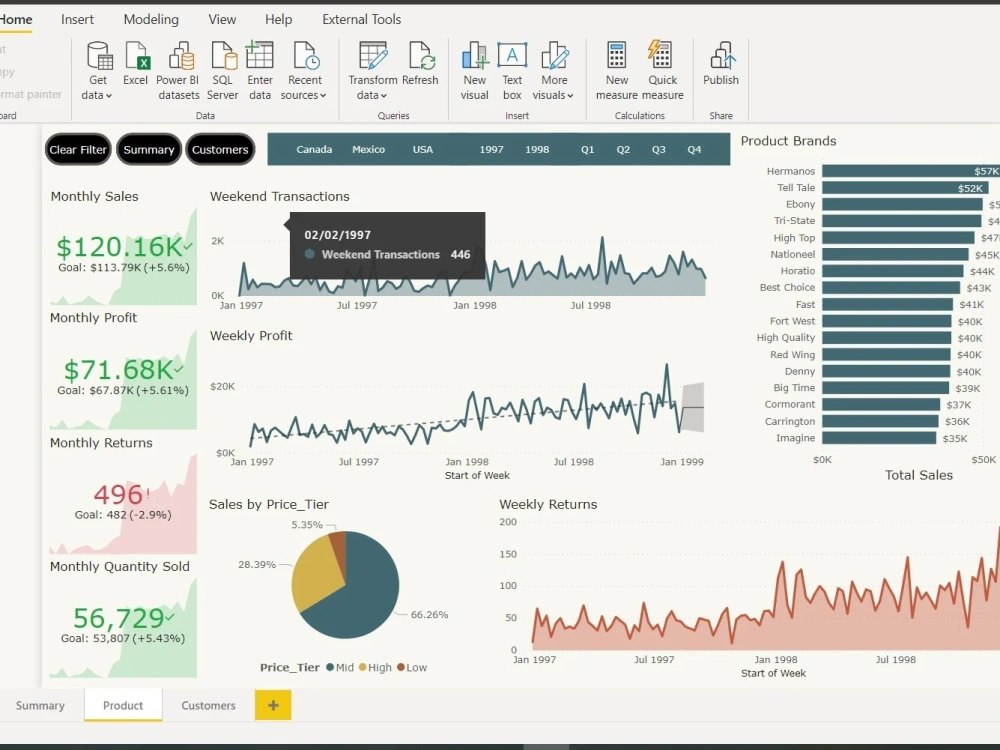Add a new report page
The width and height of the screenshot is (1000, 750).
pyautogui.click(x=272, y=705)
